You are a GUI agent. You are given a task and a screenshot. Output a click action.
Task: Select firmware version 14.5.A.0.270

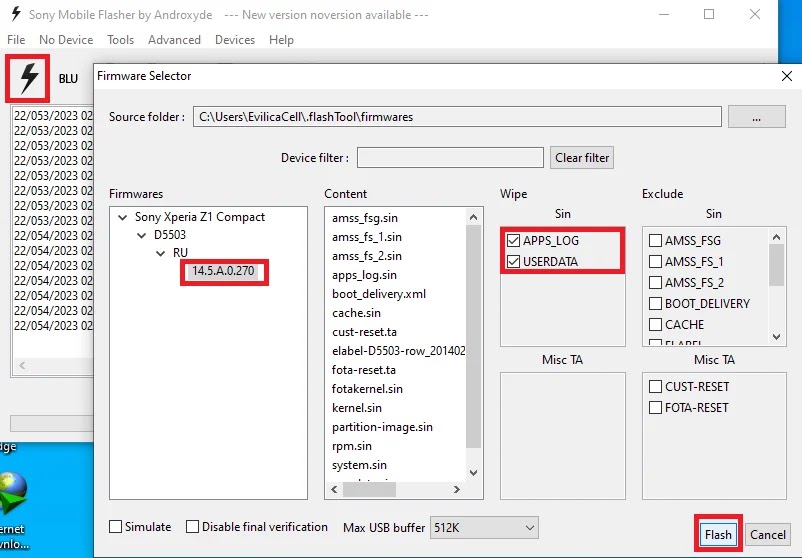click(x=224, y=272)
